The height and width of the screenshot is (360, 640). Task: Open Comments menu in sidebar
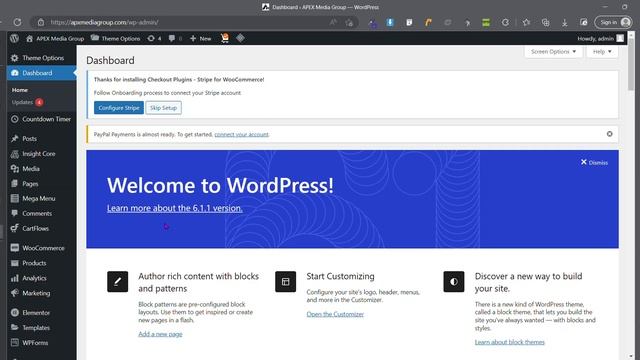[x=41, y=213]
